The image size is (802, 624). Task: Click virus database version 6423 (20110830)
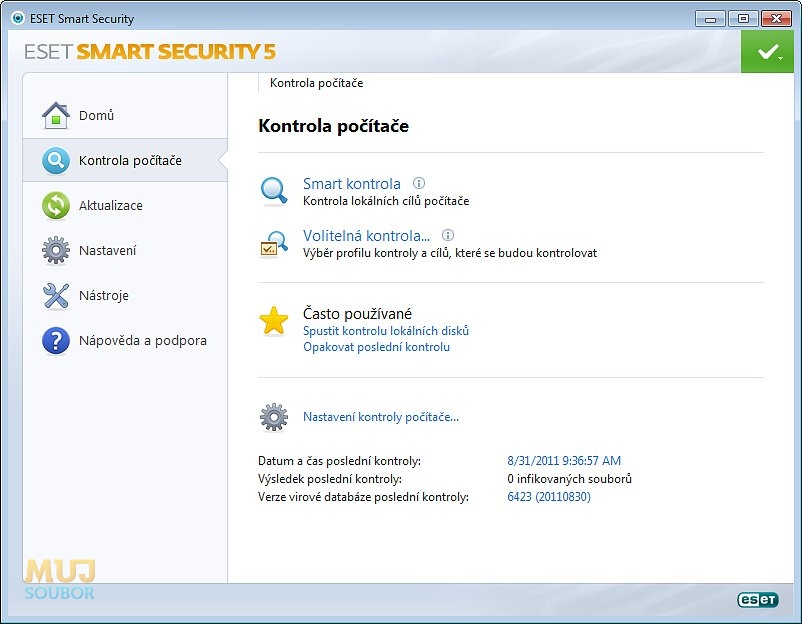549,497
